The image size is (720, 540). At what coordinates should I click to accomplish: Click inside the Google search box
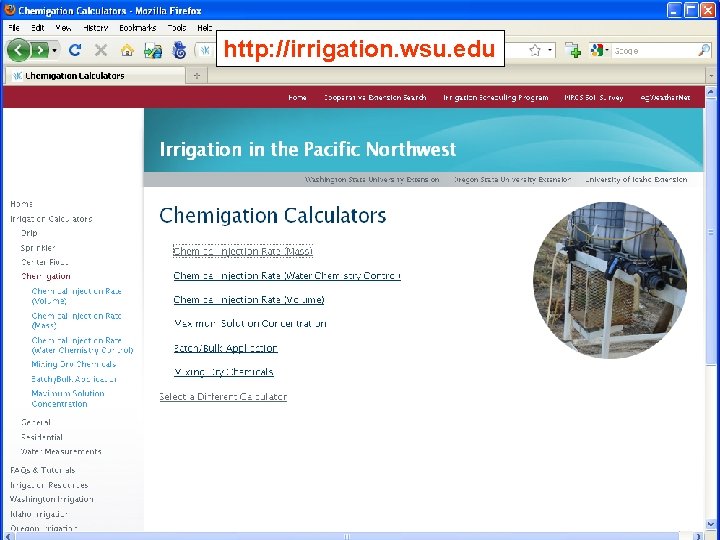coord(655,51)
